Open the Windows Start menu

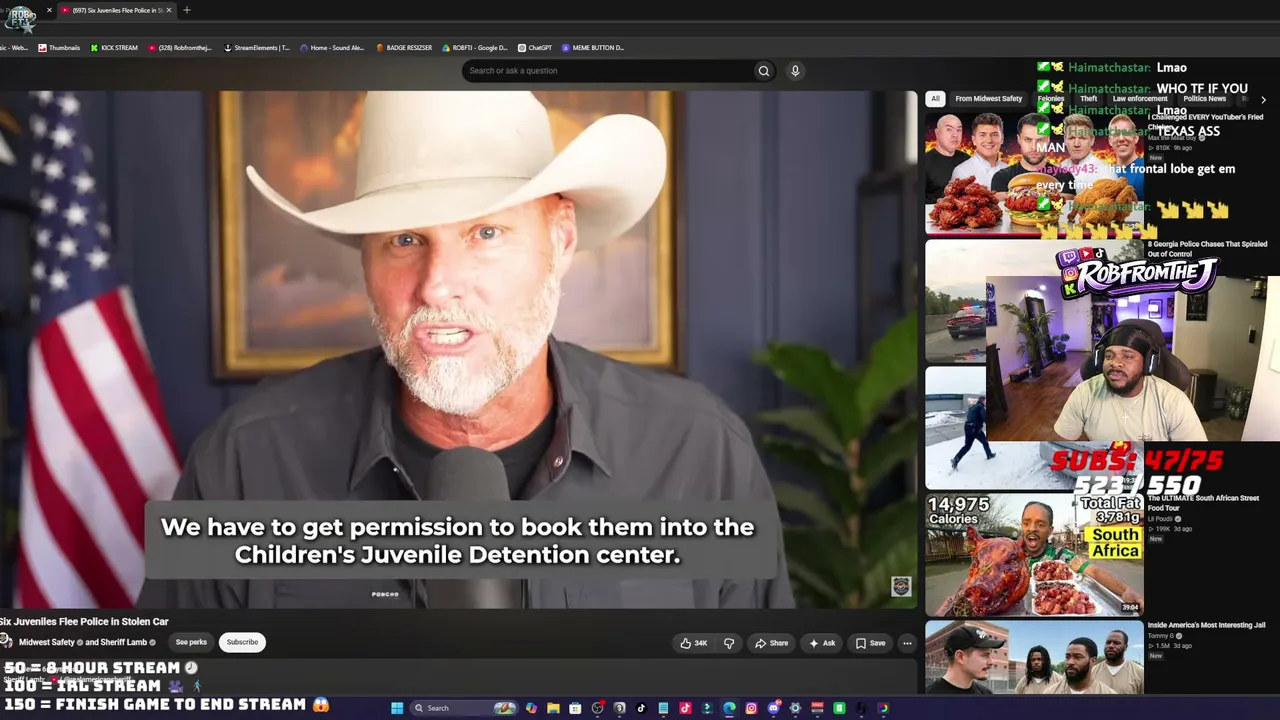point(397,708)
